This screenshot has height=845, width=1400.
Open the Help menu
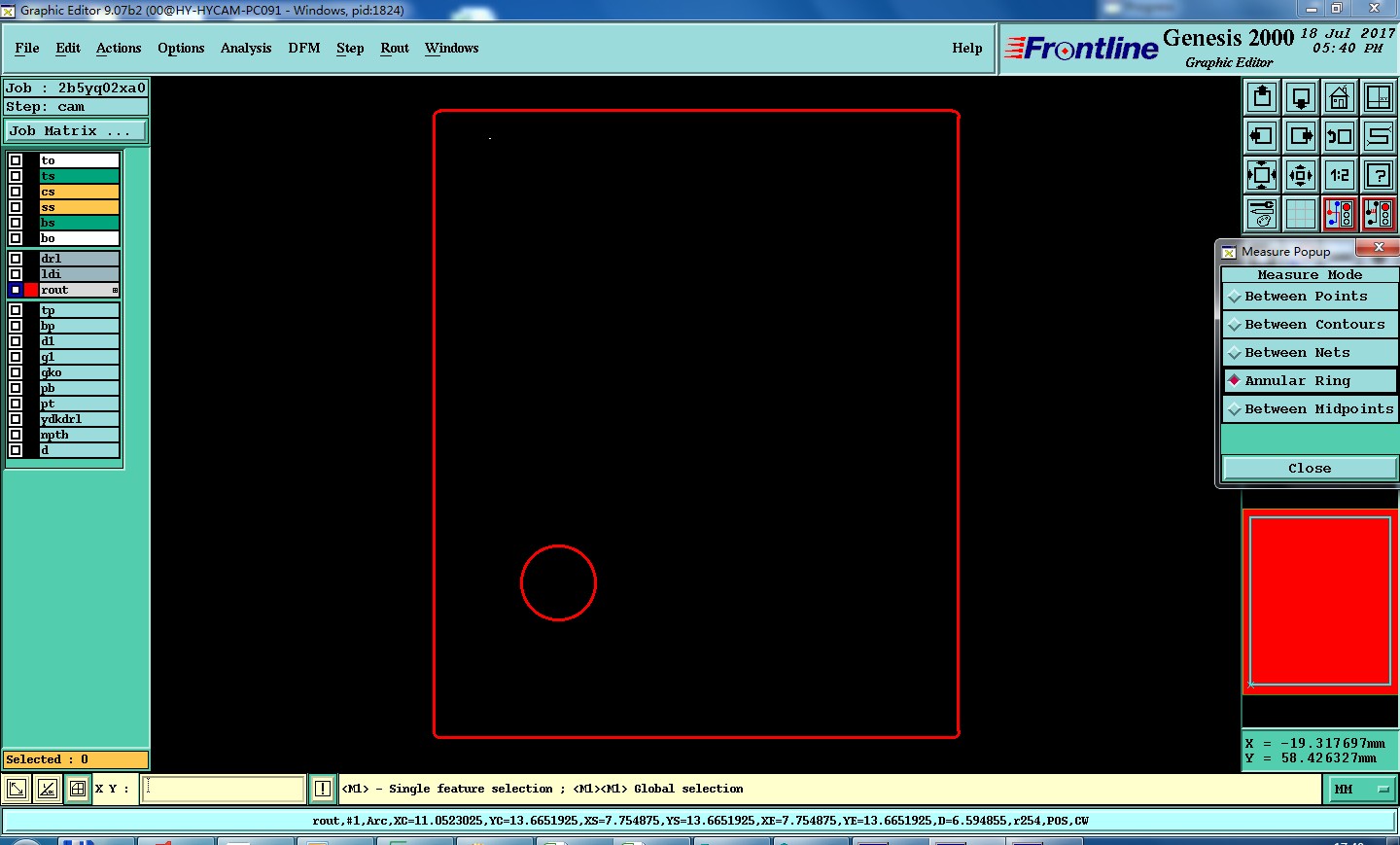click(967, 48)
